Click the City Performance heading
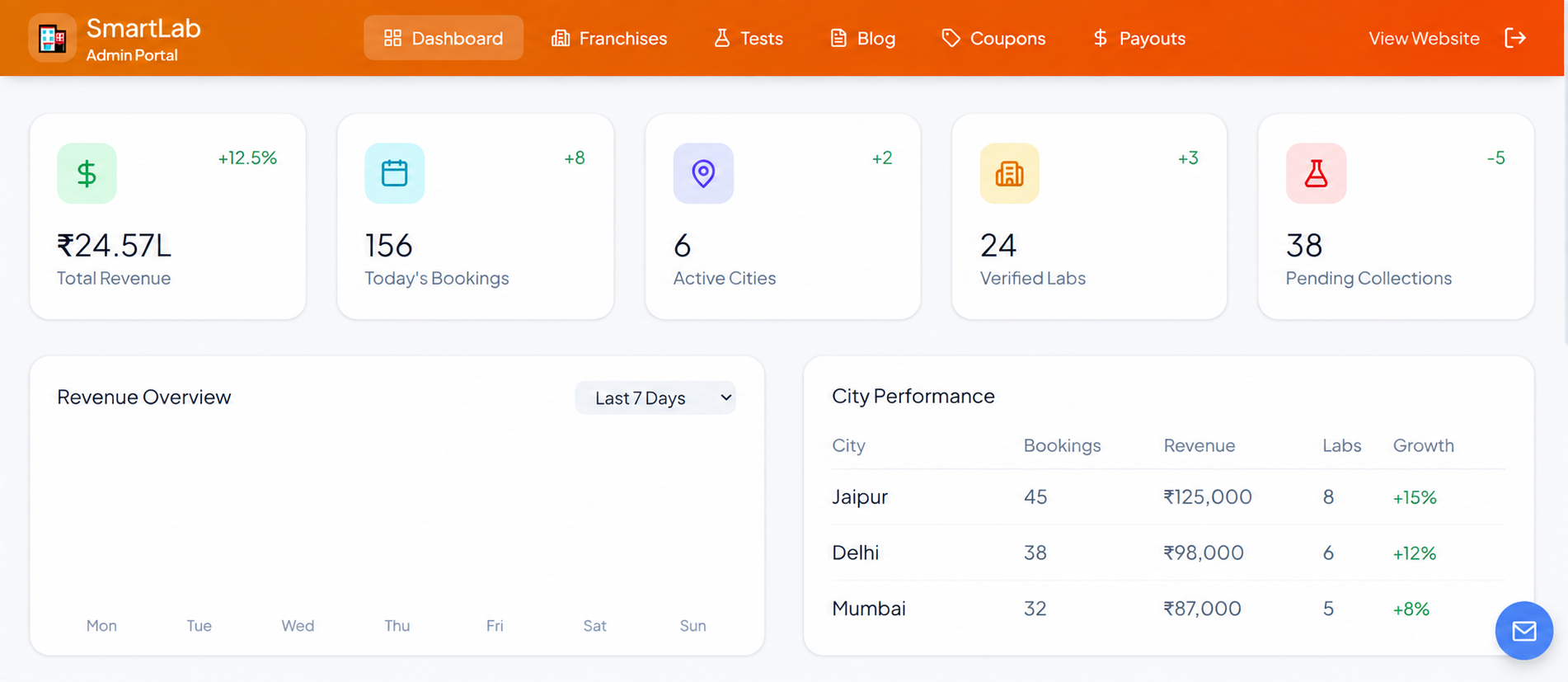This screenshot has height=682, width=1568. point(913,396)
